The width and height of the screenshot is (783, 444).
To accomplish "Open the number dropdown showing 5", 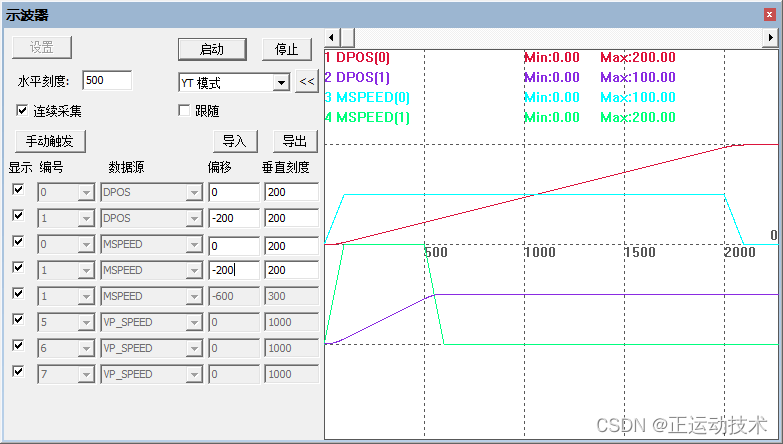I will coord(86,322).
